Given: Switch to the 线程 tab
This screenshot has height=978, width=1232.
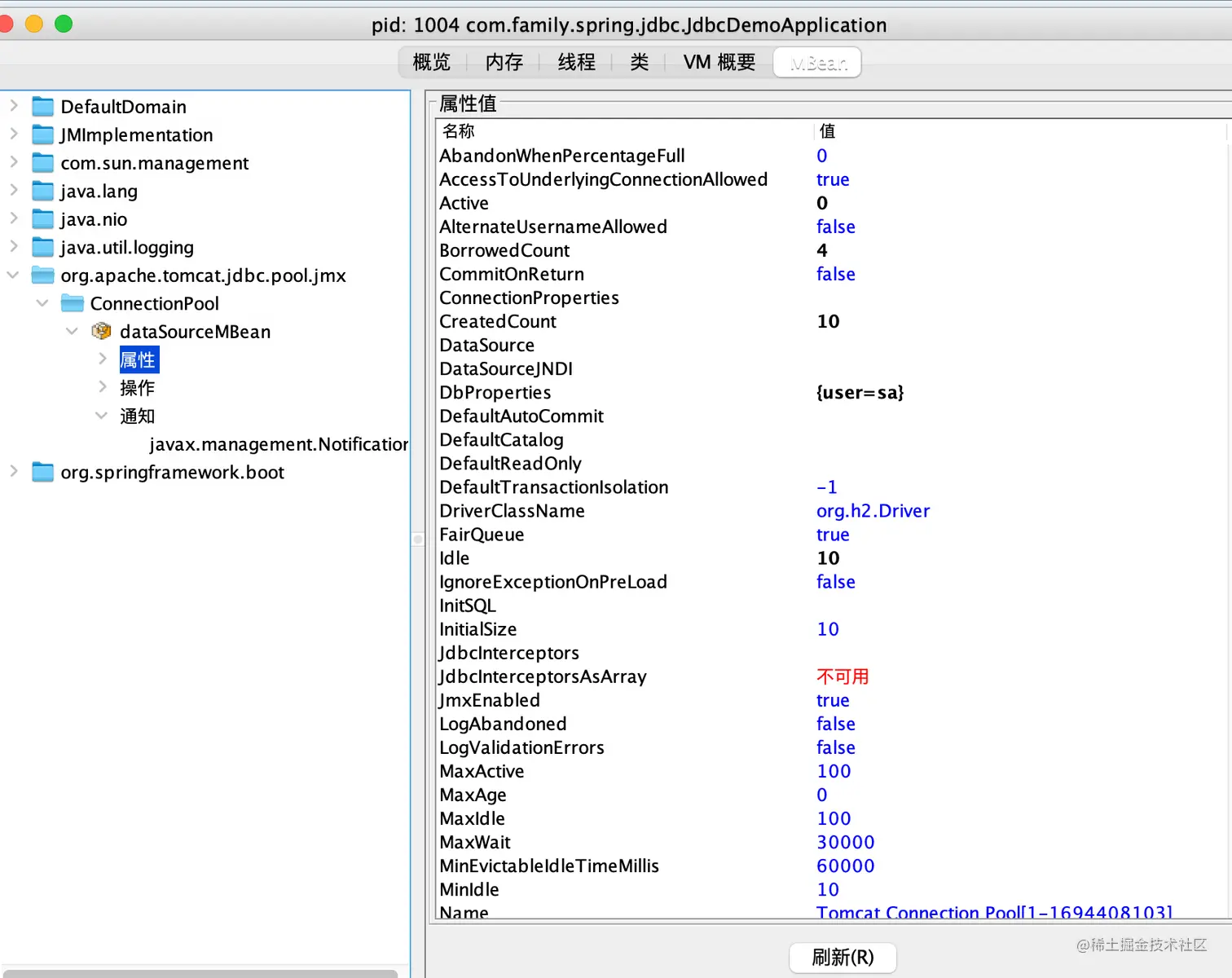Looking at the screenshot, I should [577, 62].
